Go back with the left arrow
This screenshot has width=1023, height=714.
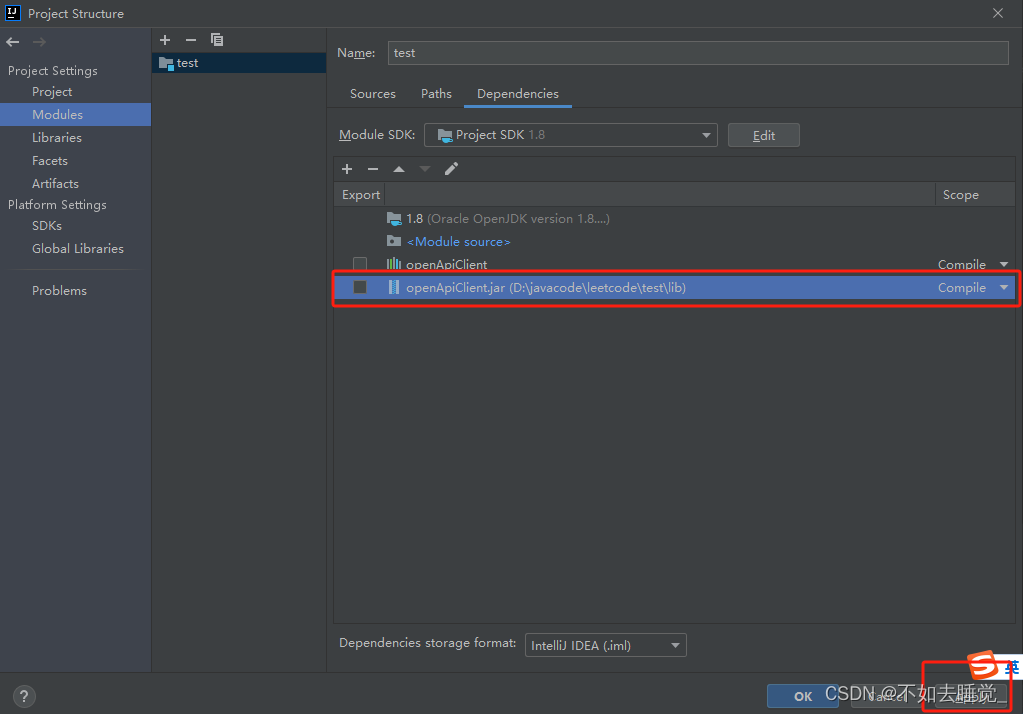pyautogui.click(x=12, y=42)
